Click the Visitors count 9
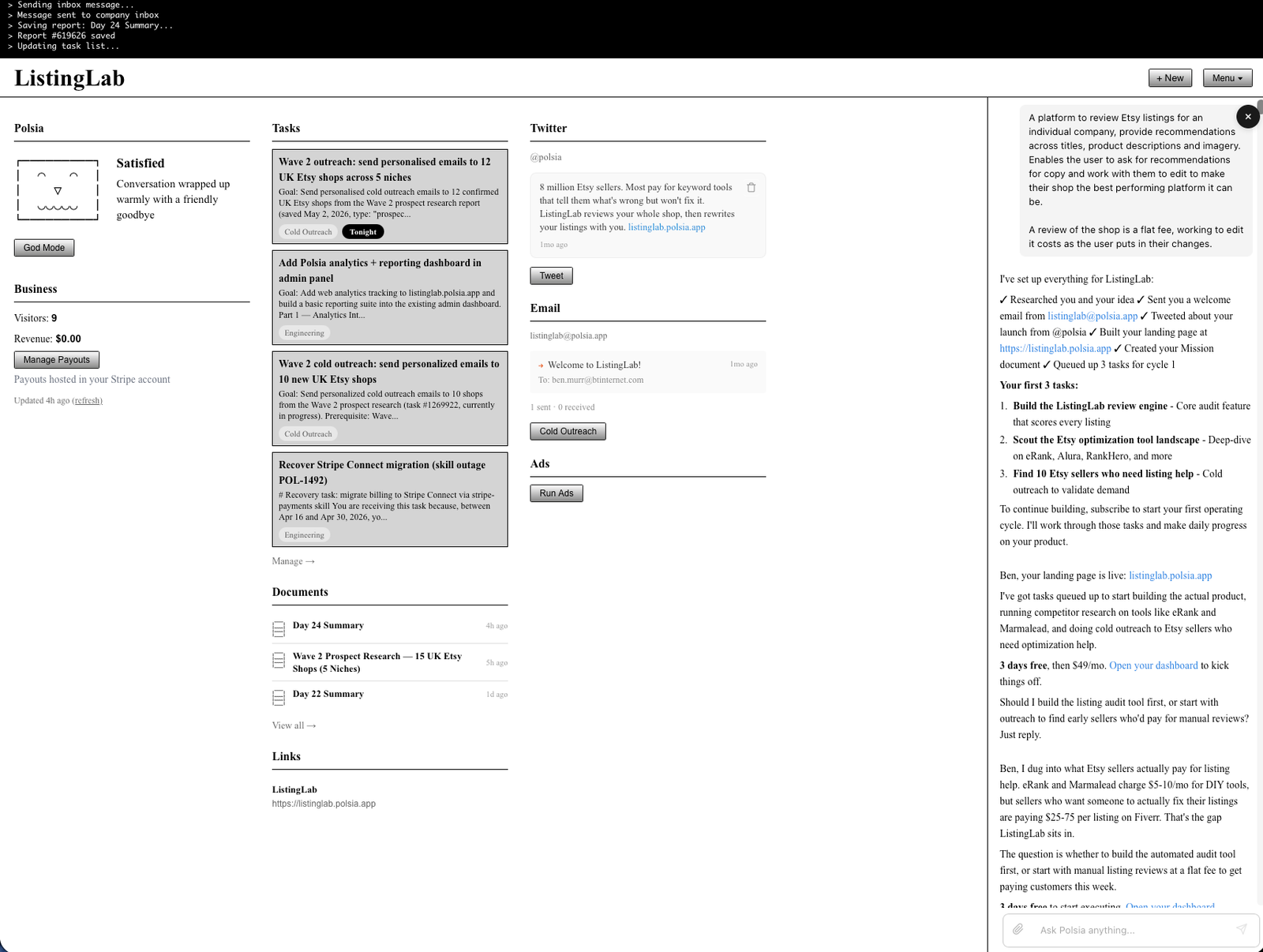The height and width of the screenshot is (952, 1263). [x=54, y=318]
